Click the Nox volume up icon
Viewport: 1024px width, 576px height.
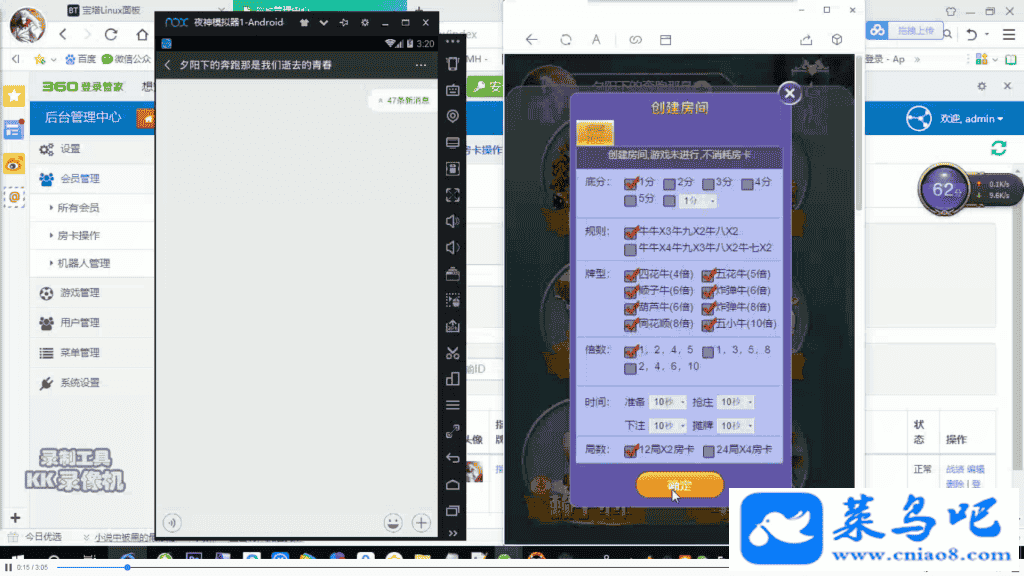point(453,221)
